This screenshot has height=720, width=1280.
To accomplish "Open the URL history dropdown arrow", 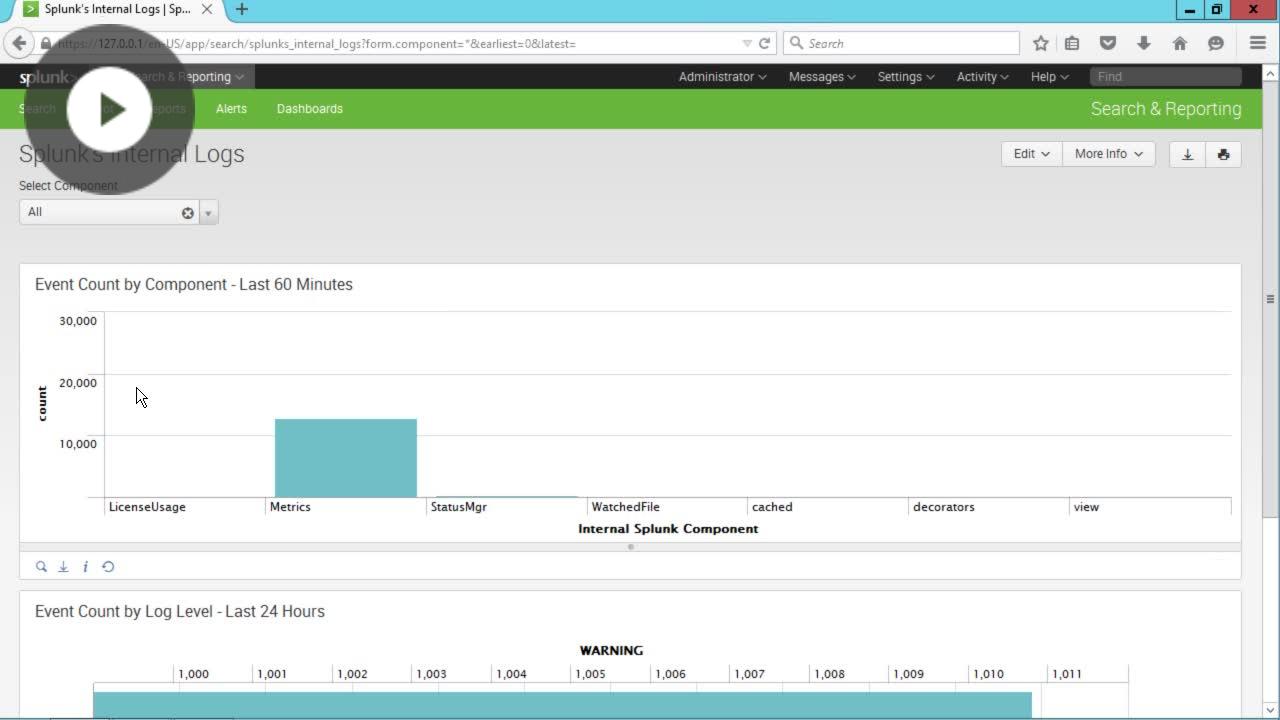I will pyautogui.click(x=746, y=43).
